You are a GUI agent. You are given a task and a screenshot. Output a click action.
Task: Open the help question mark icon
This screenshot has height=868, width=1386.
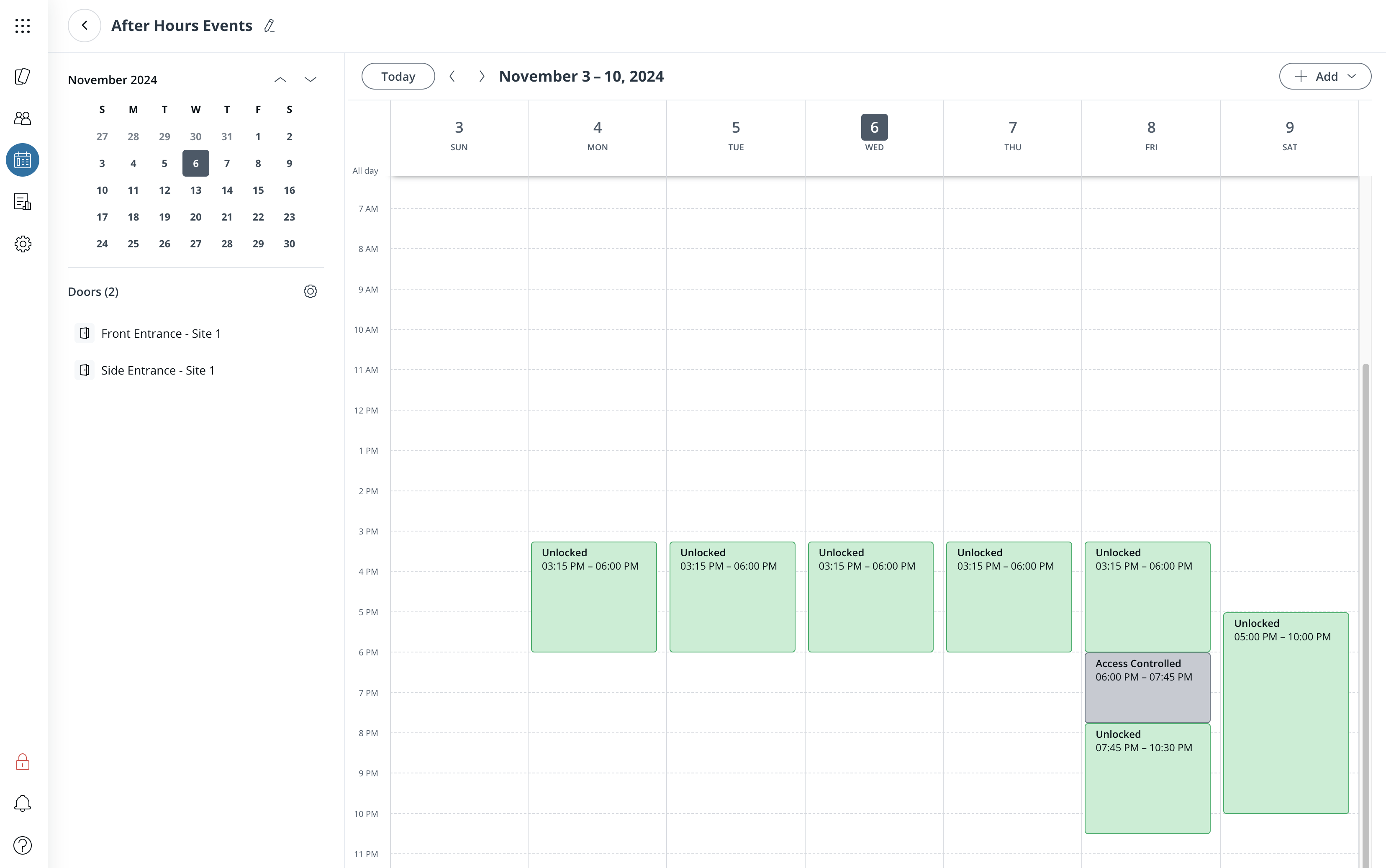tap(22, 845)
